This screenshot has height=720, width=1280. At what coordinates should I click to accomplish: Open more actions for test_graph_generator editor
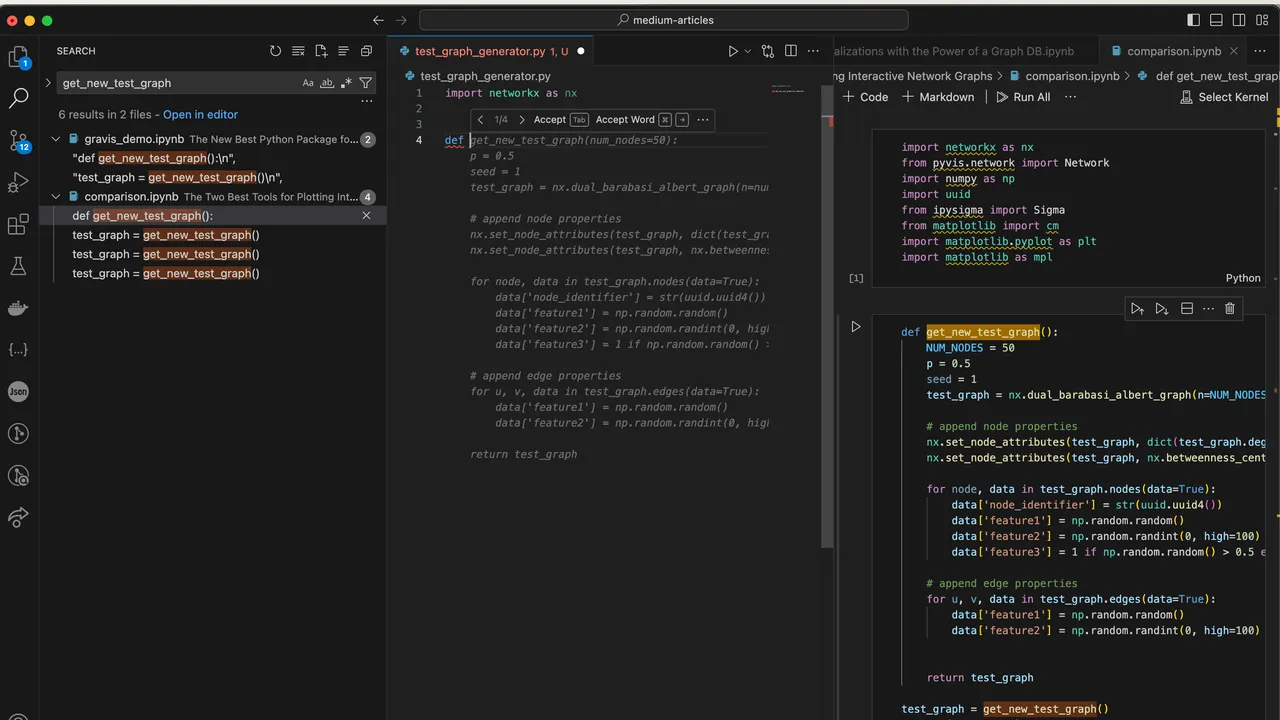coord(813,51)
